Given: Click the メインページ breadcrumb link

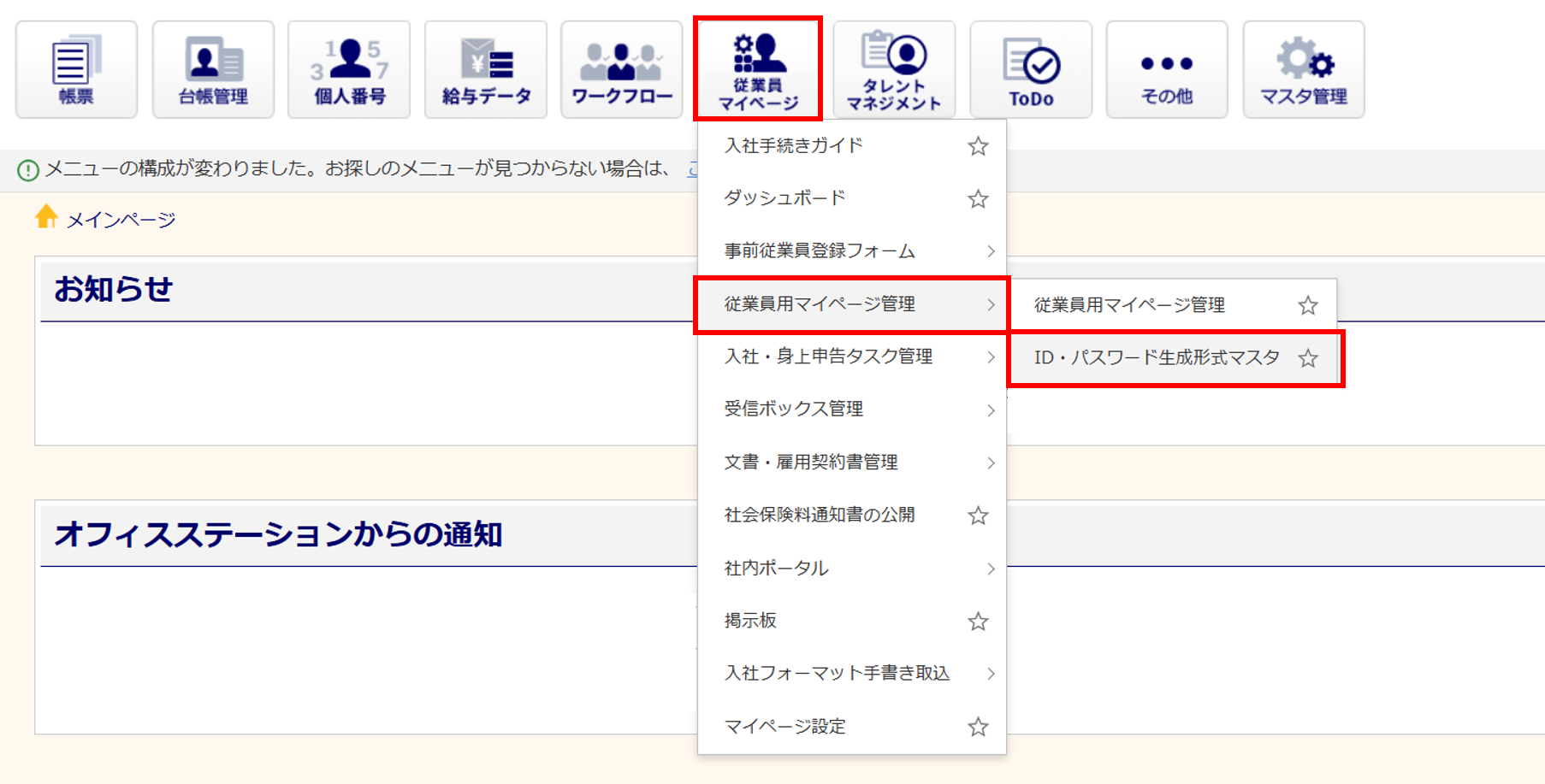Looking at the screenshot, I should pos(121,220).
